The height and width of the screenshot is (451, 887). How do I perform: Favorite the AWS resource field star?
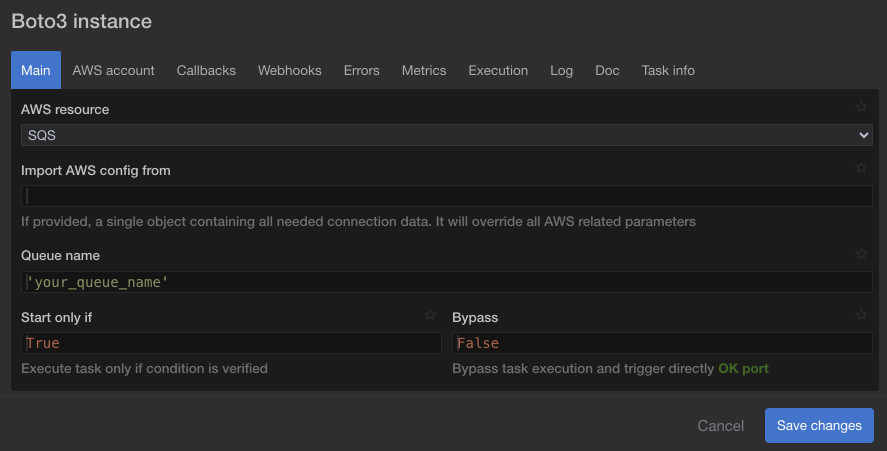(x=861, y=106)
